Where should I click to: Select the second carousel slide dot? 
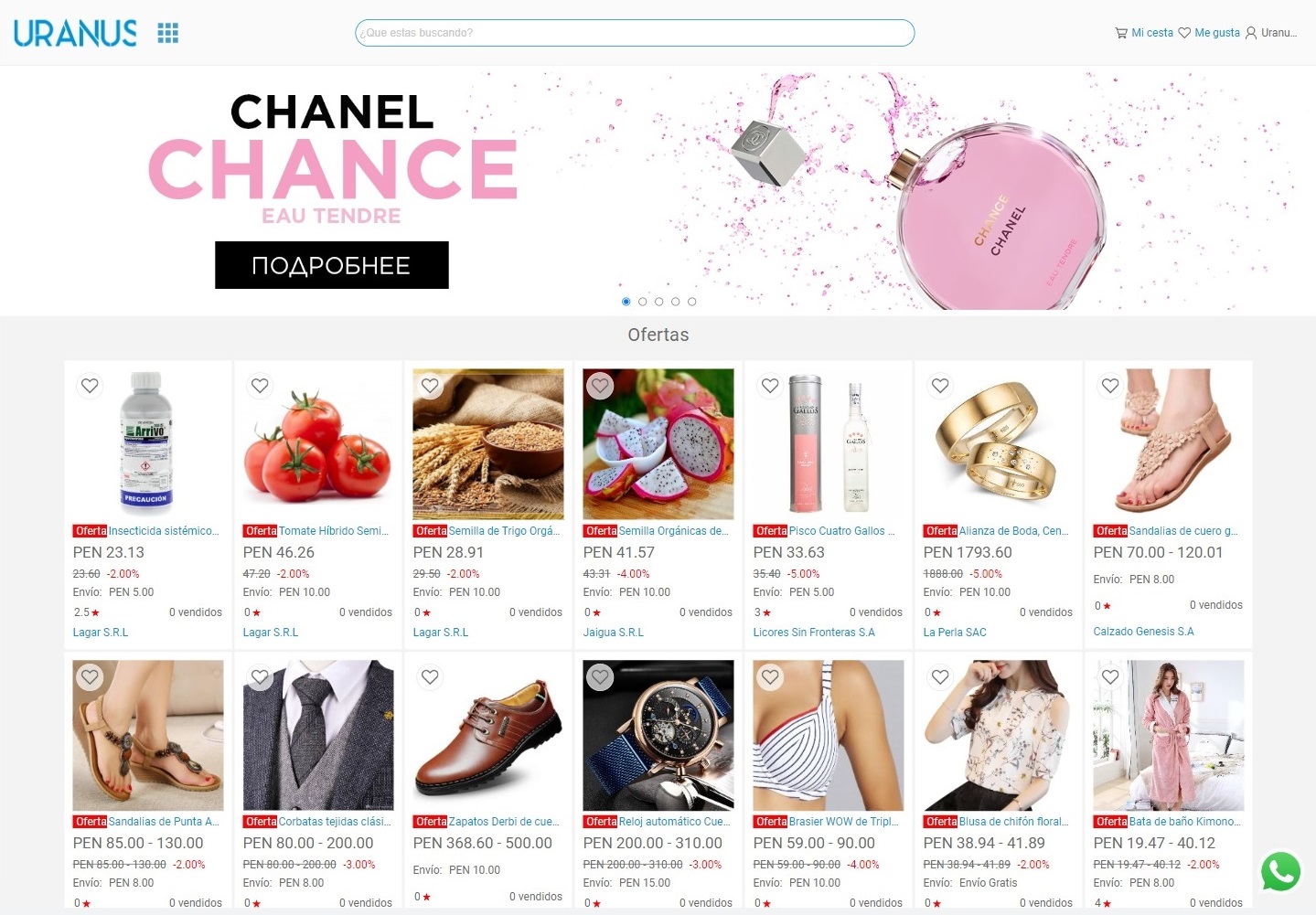643,302
